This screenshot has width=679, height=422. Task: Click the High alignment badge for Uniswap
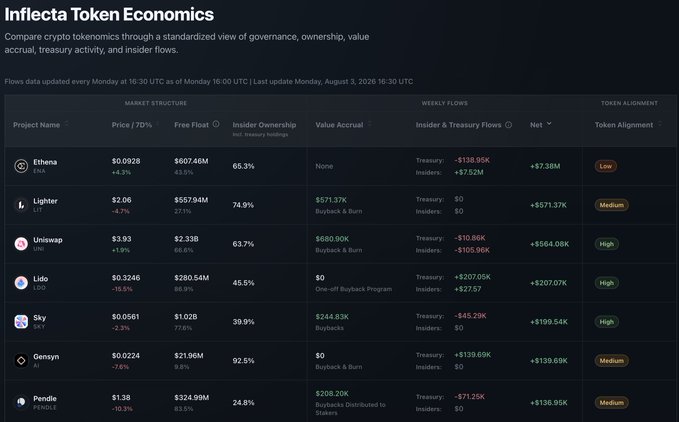pyautogui.click(x=606, y=244)
